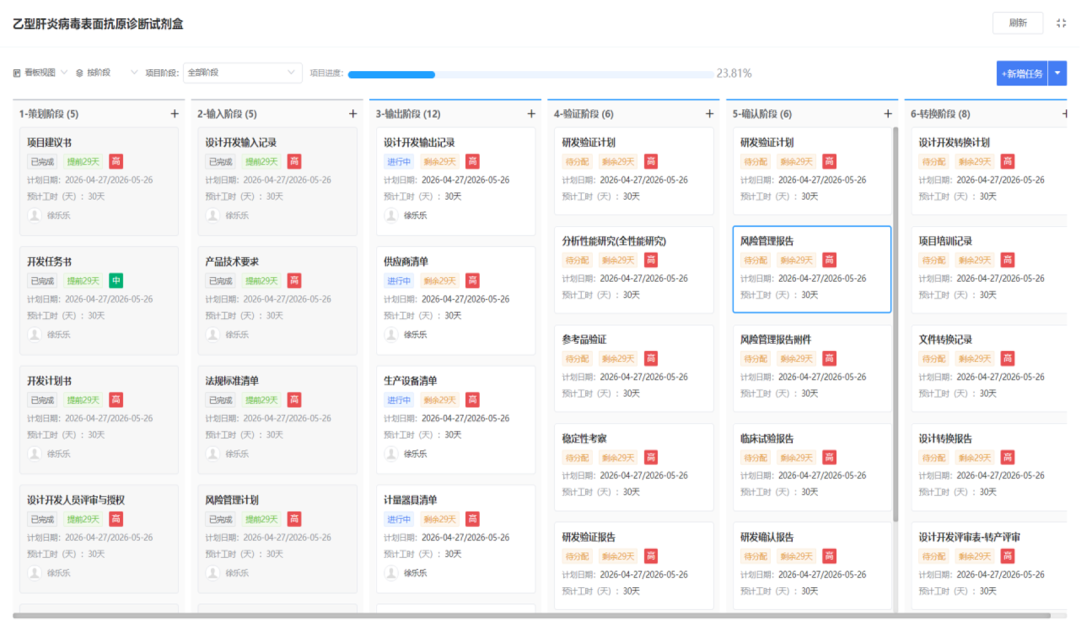Click 徐乐乐 assignee name on 供应商清单 card

pos(415,334)
